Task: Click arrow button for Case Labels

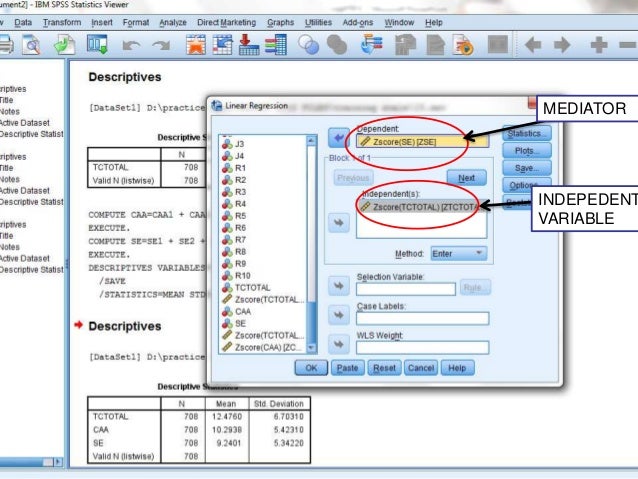Action: [339, 315]
